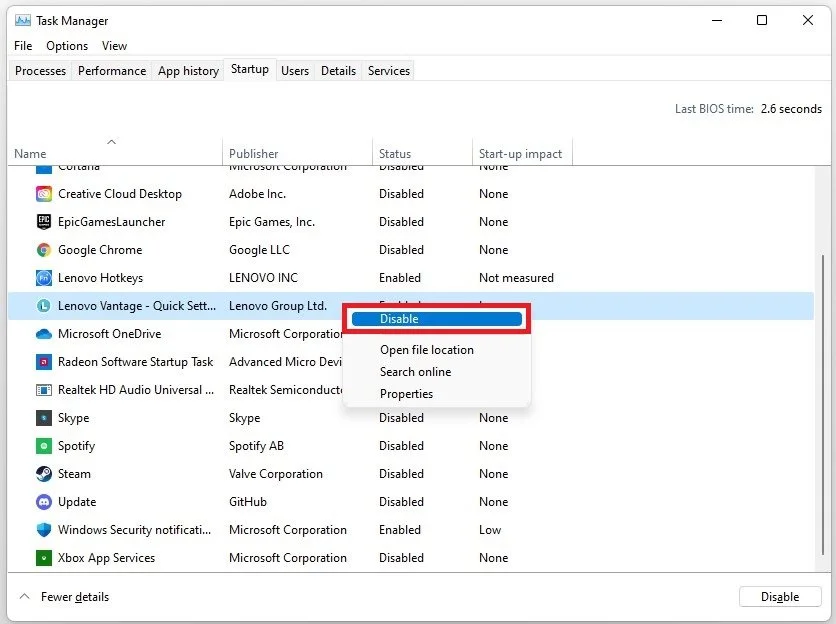Switch to the Users tab

point(295,70)
